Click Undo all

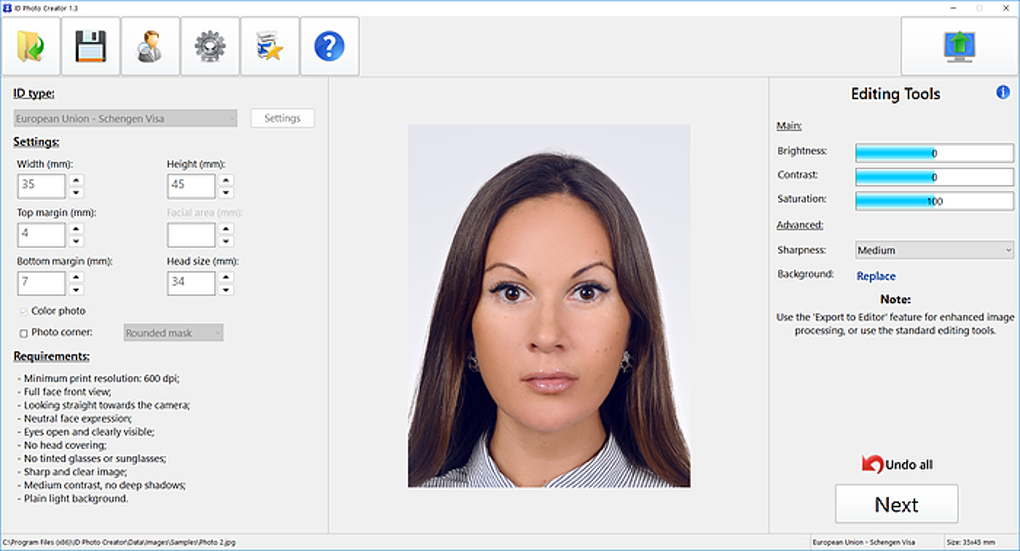point(897,464)
